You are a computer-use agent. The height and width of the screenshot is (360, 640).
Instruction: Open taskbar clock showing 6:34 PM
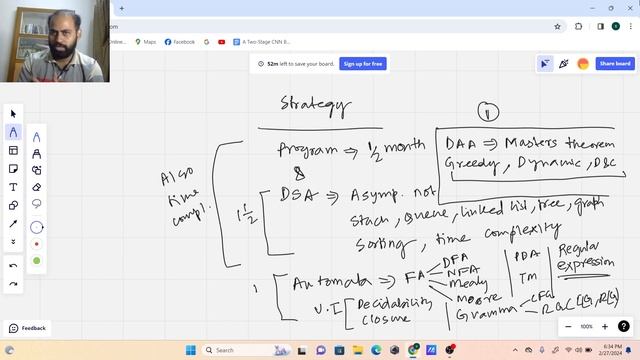611,350
